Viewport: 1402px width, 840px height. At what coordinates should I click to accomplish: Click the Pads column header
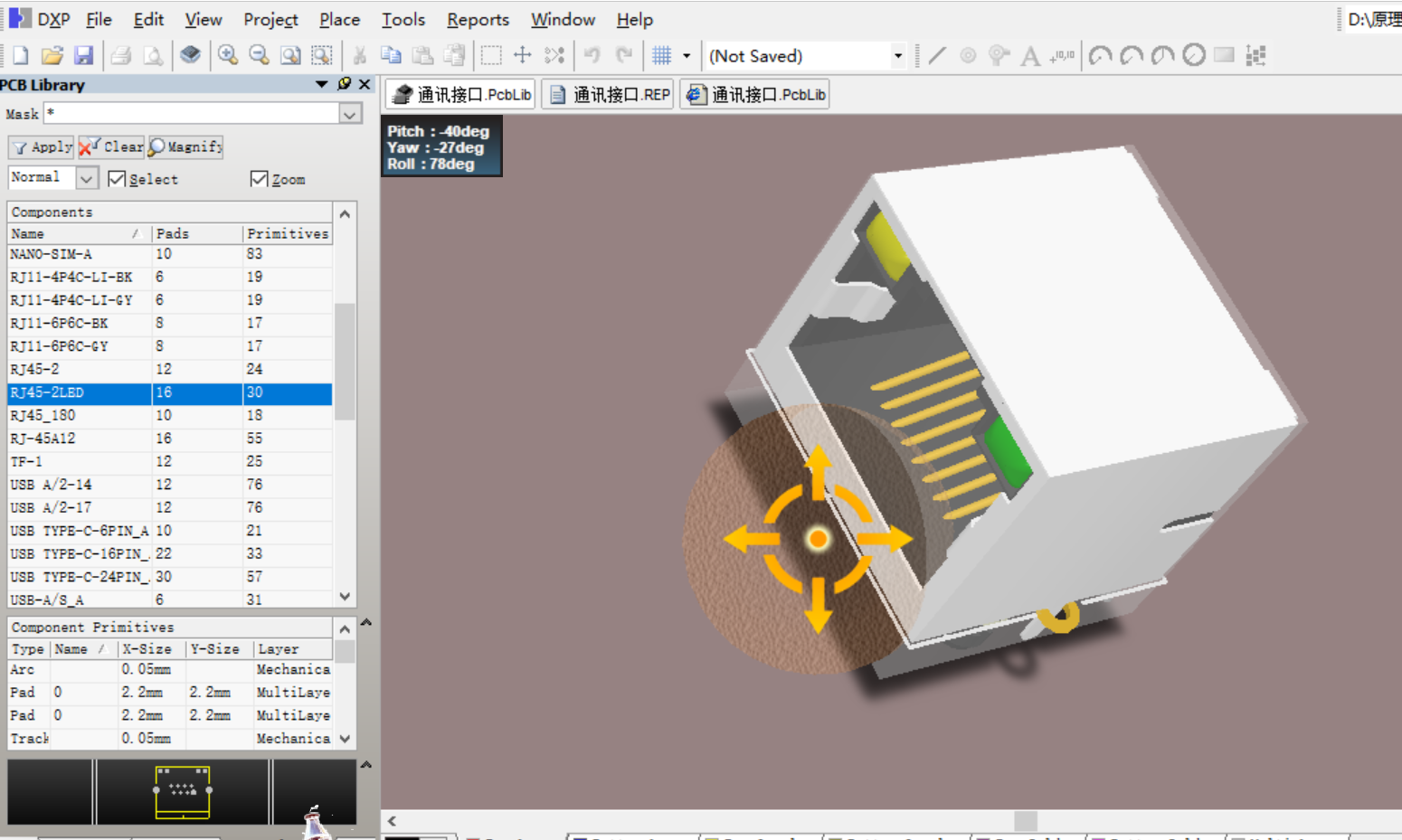point(197,233)
